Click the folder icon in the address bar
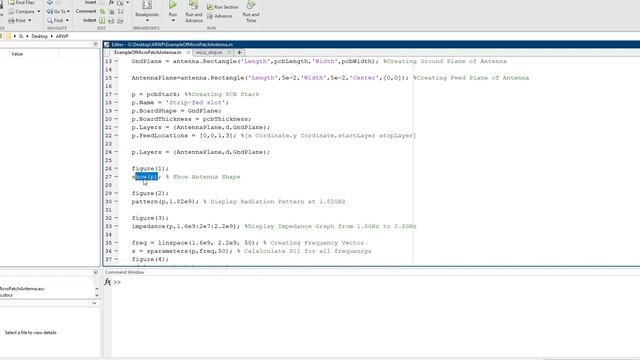 [x=8, y=36]
